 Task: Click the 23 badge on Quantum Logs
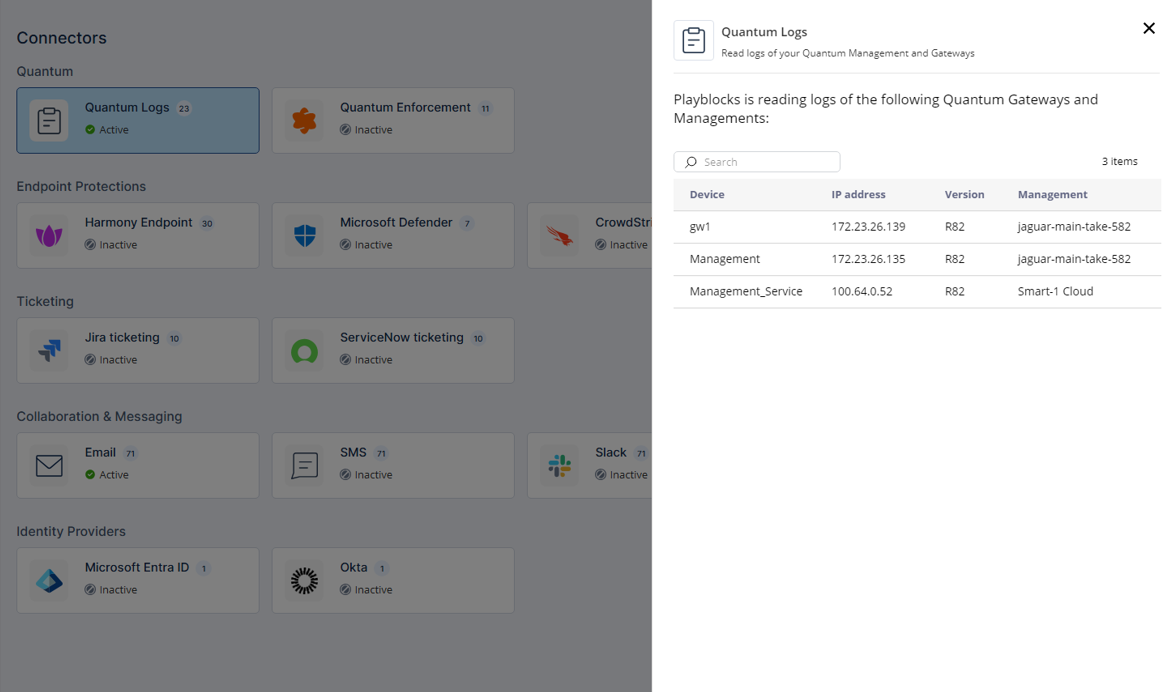point(184,109)
